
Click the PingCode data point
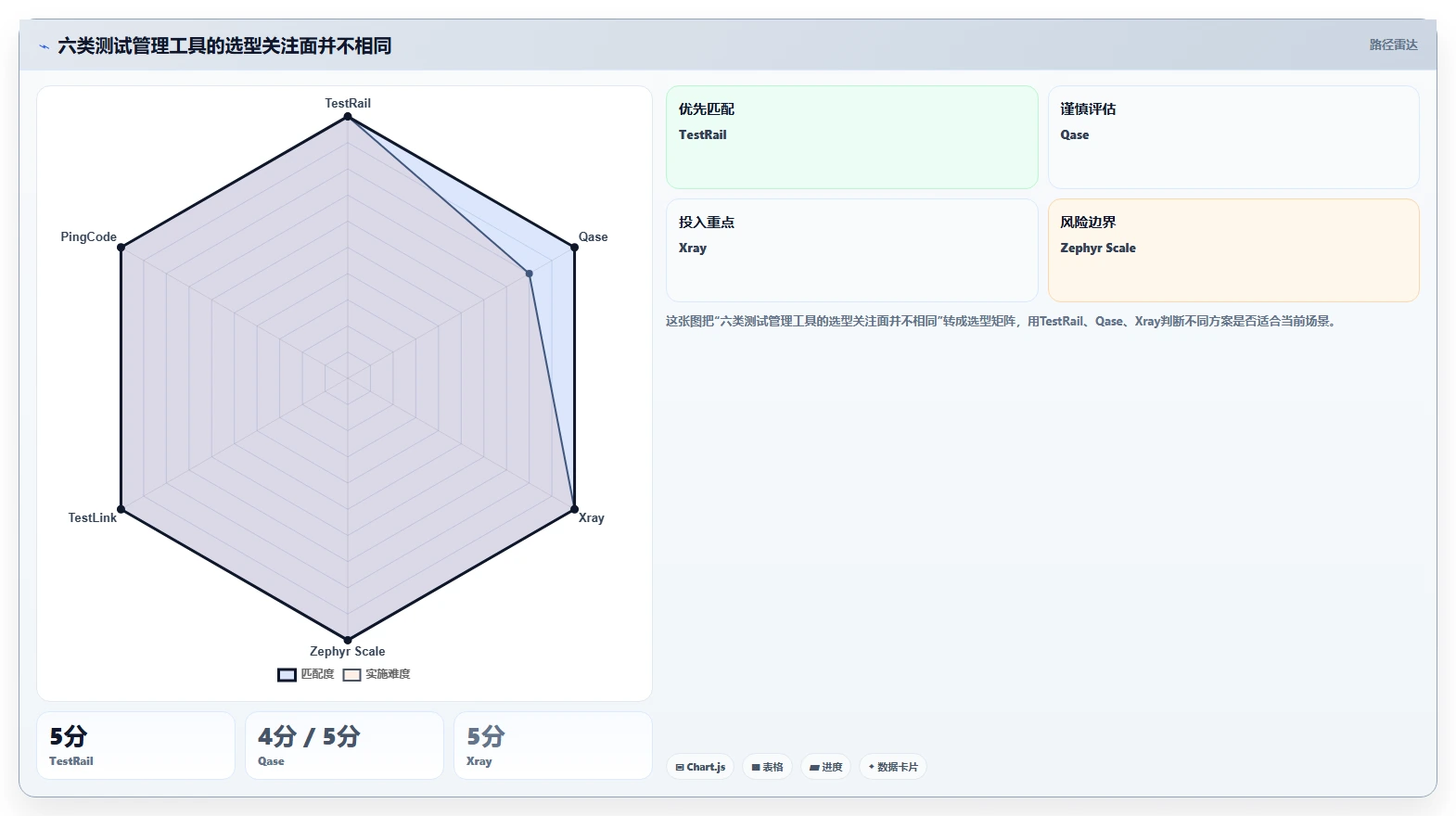click(x=121, y=248)
